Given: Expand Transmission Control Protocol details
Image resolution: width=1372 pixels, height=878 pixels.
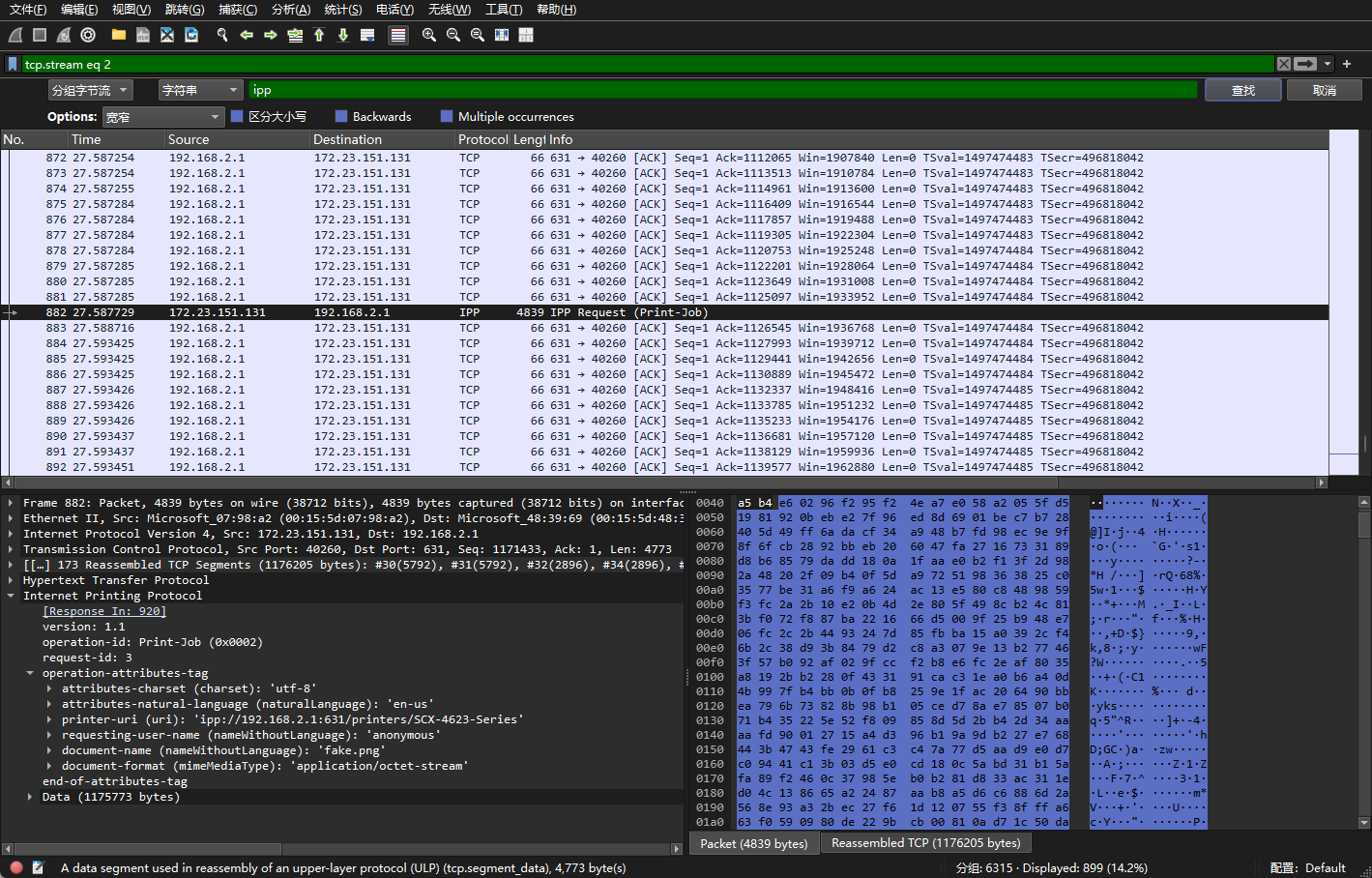Looking at the screenshot, I should click(11, 549).
